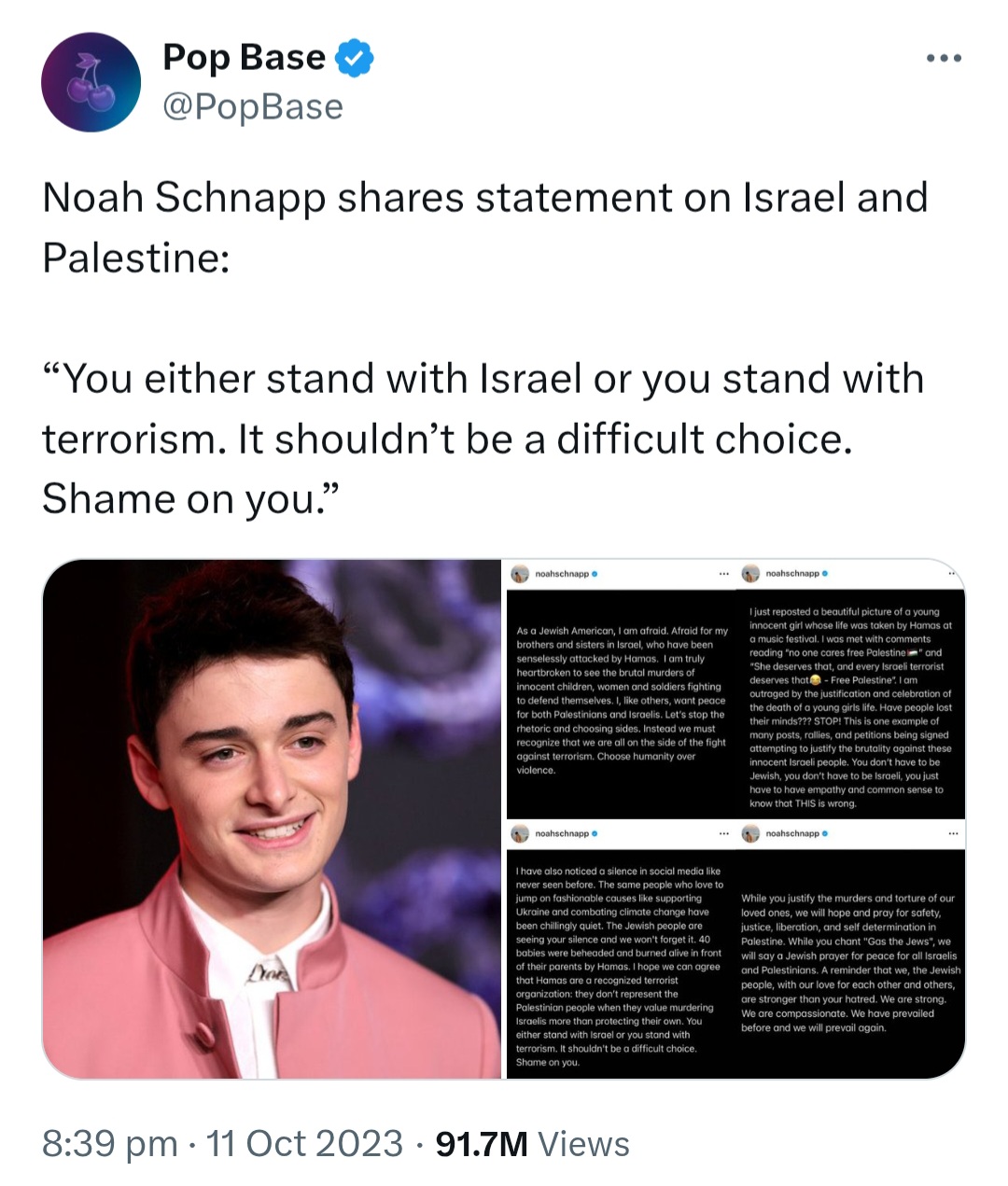
Task: Click the small noahschnapp avatar in top-right post
Action: pyautogui.click(x=750, y=574)
